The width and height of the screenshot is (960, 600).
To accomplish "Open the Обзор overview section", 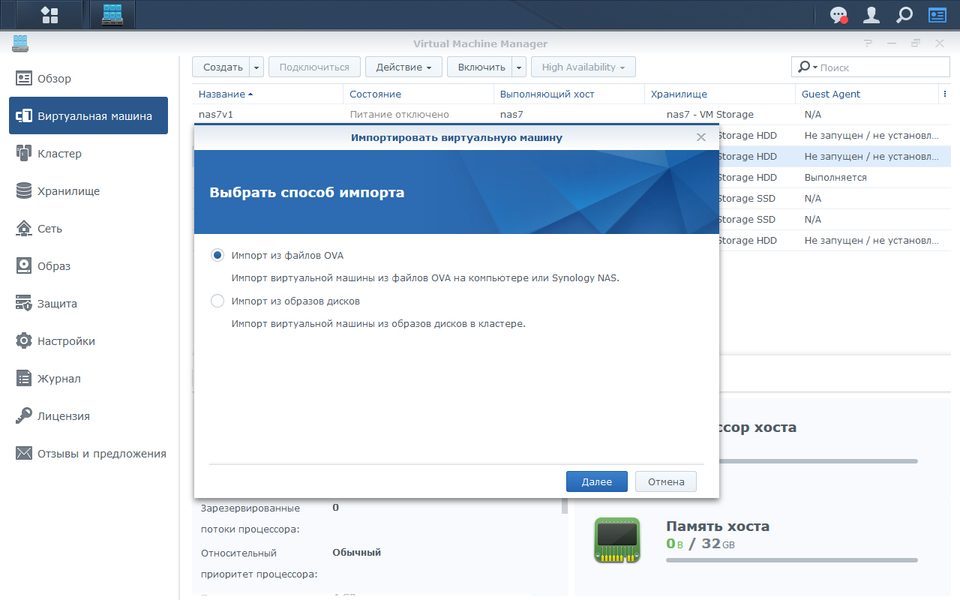I will [89, 78].
